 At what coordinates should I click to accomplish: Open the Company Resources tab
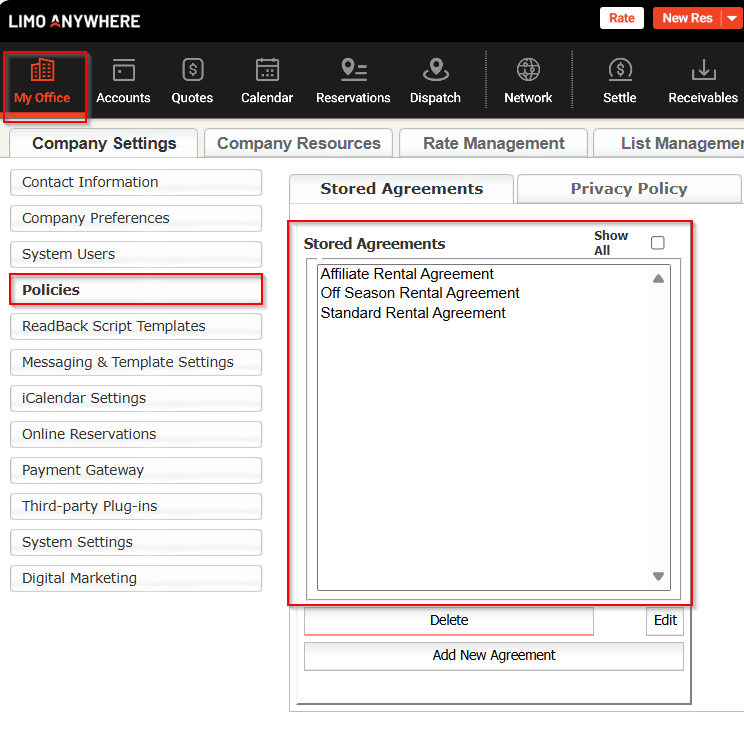pyautogui.click(x=298, y=143)
